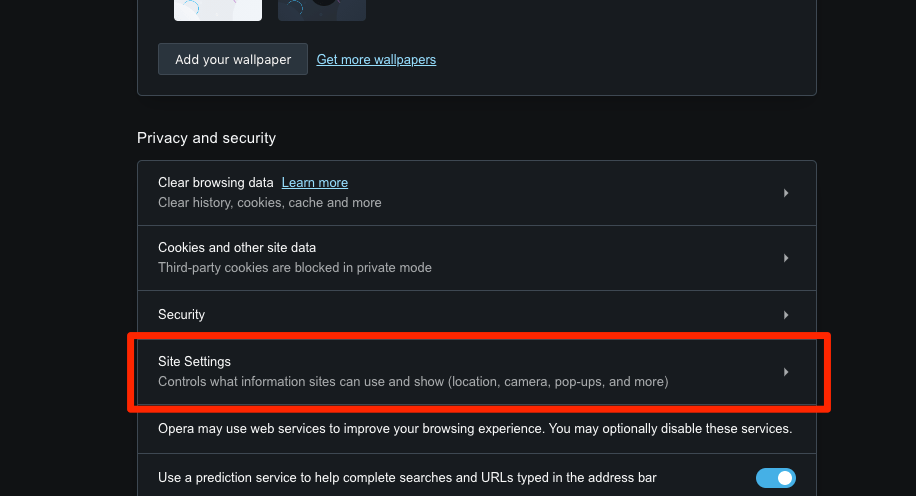The image size is (916, 496).
Task: Click the 'Privacy and security' section heading
Action: 206,138
